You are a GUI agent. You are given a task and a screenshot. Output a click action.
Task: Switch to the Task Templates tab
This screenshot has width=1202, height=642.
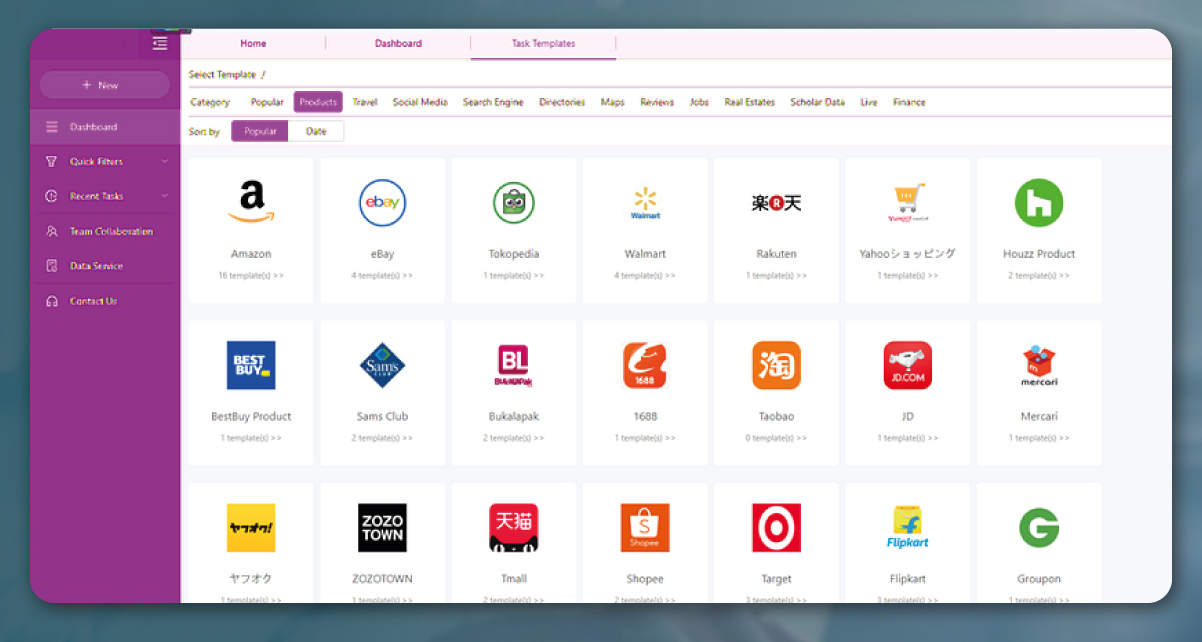pos(543,43)
